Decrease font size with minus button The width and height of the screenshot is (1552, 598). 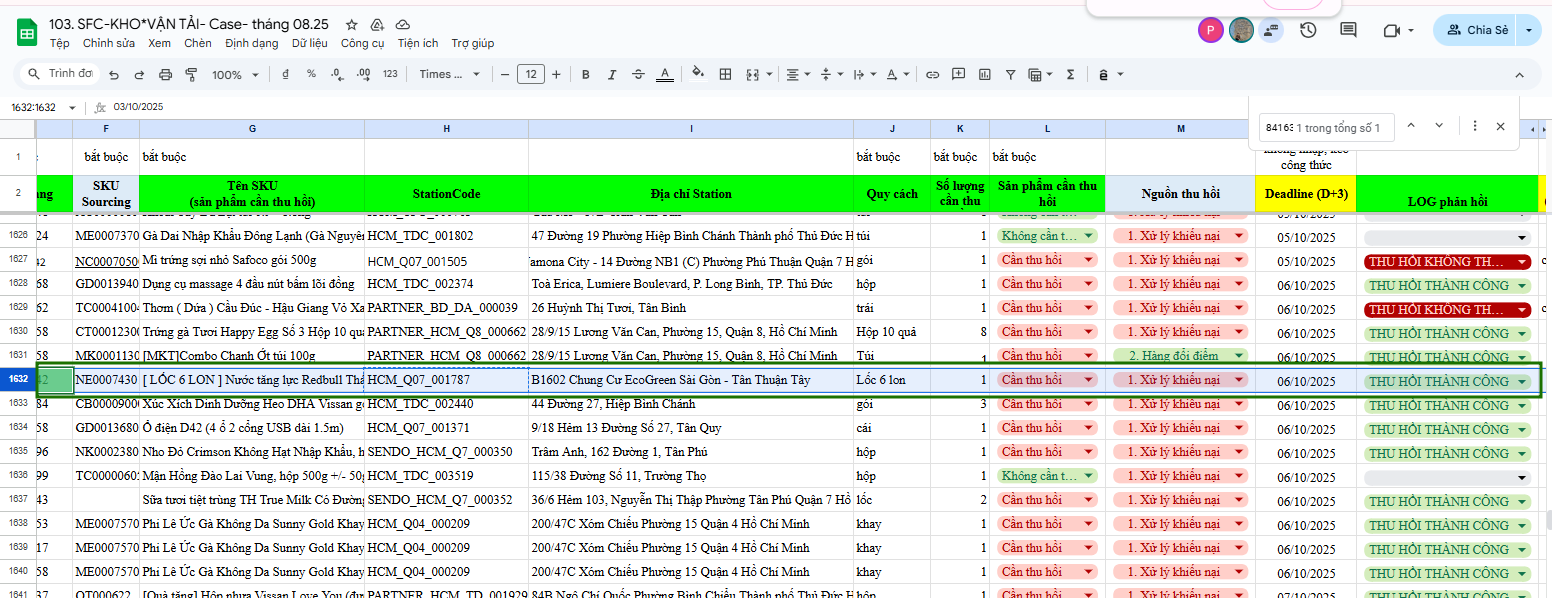pyautogui.click(x=505, y=75)
